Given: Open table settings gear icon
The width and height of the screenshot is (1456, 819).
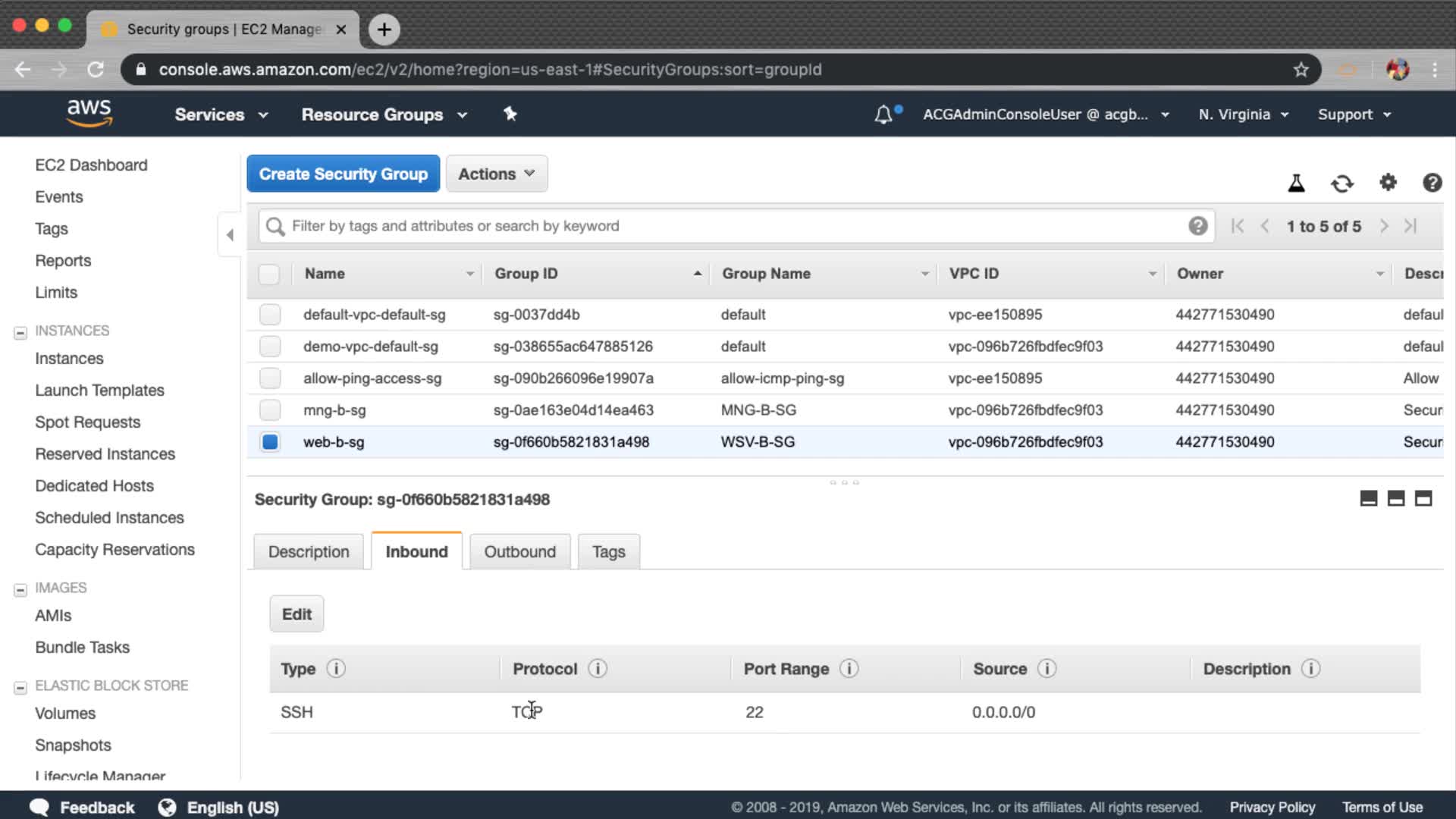Looking at the screenshot, I should click(1388, 182).
